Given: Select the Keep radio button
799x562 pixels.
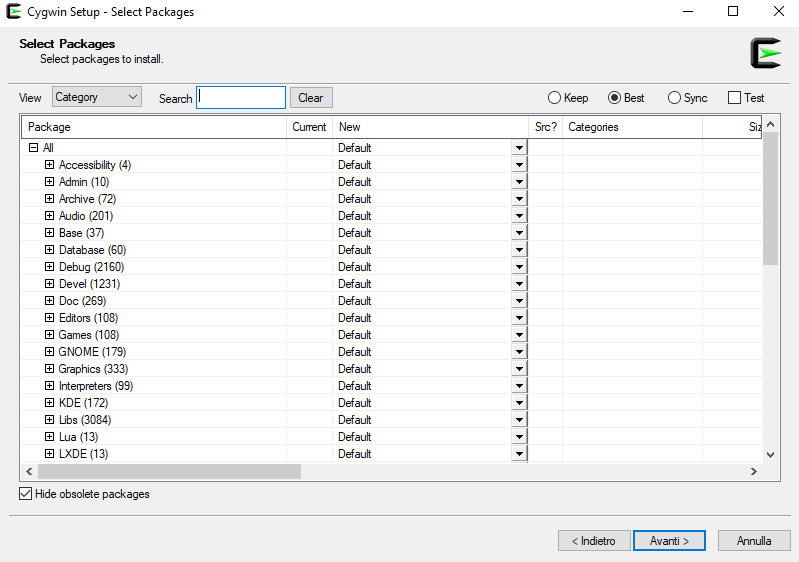Looking at the screenshot, I should tap(554, 98).
